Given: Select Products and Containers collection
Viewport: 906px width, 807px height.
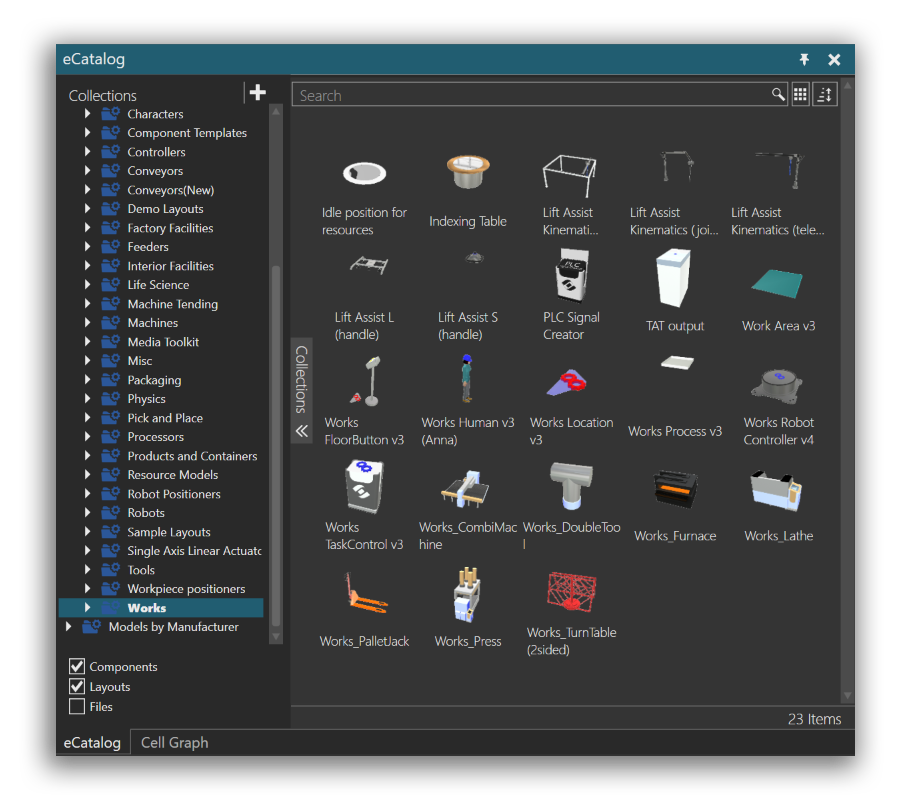Looking at the screenshot, I should pos(192,456).
